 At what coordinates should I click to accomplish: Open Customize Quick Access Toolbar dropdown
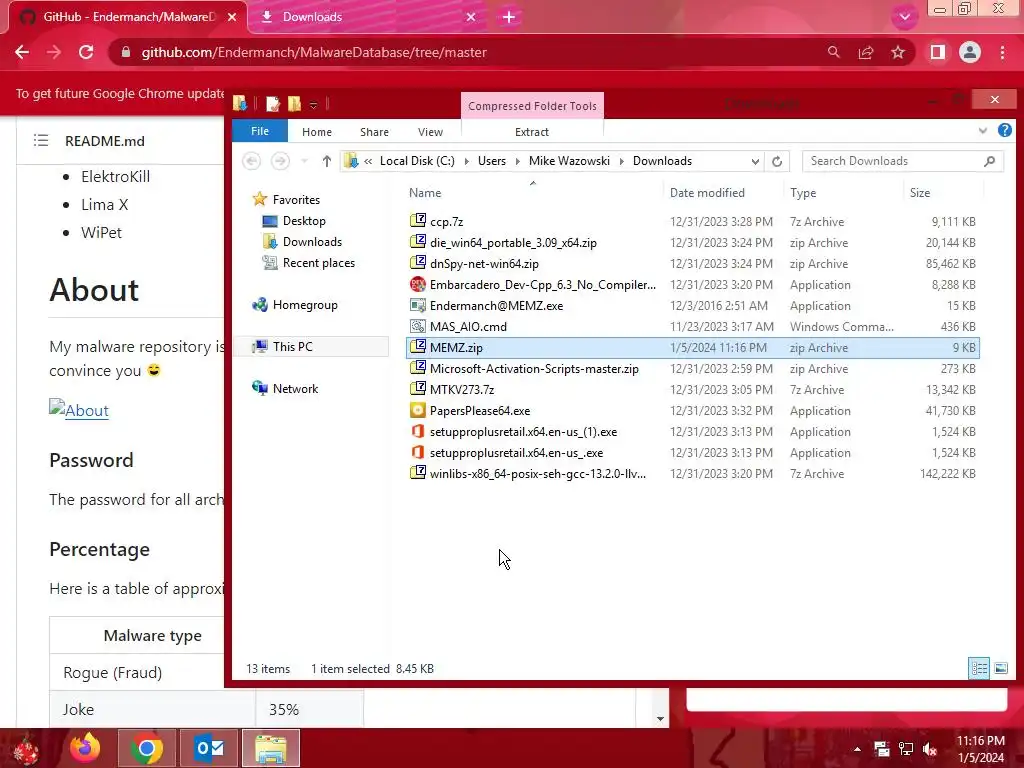click(x=313, y=104)
